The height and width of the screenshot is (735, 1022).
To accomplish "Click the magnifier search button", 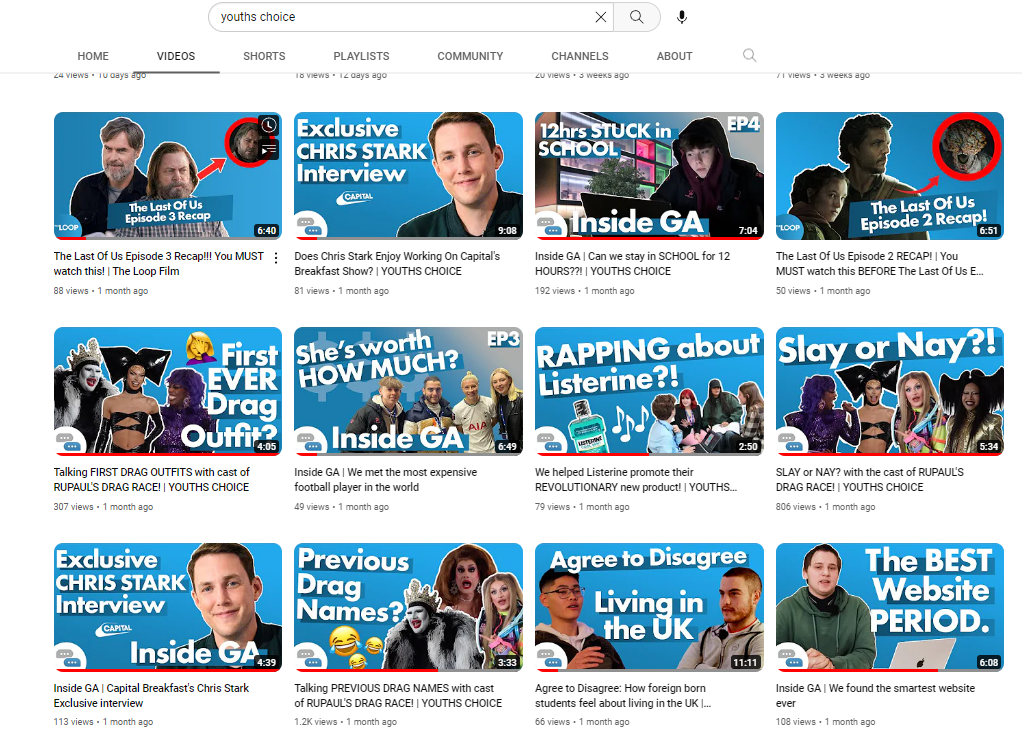I will [637, 17].
